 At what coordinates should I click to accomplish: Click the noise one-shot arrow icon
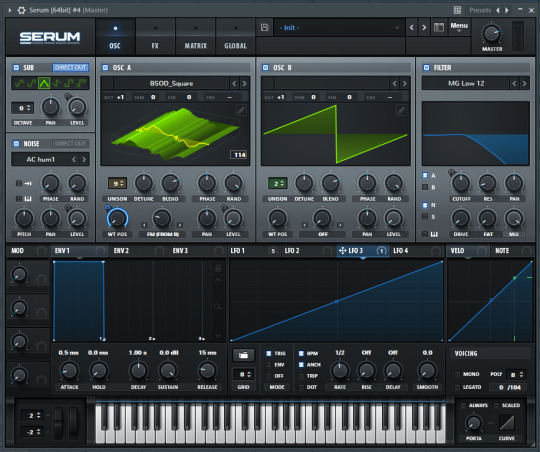[28, 183]
